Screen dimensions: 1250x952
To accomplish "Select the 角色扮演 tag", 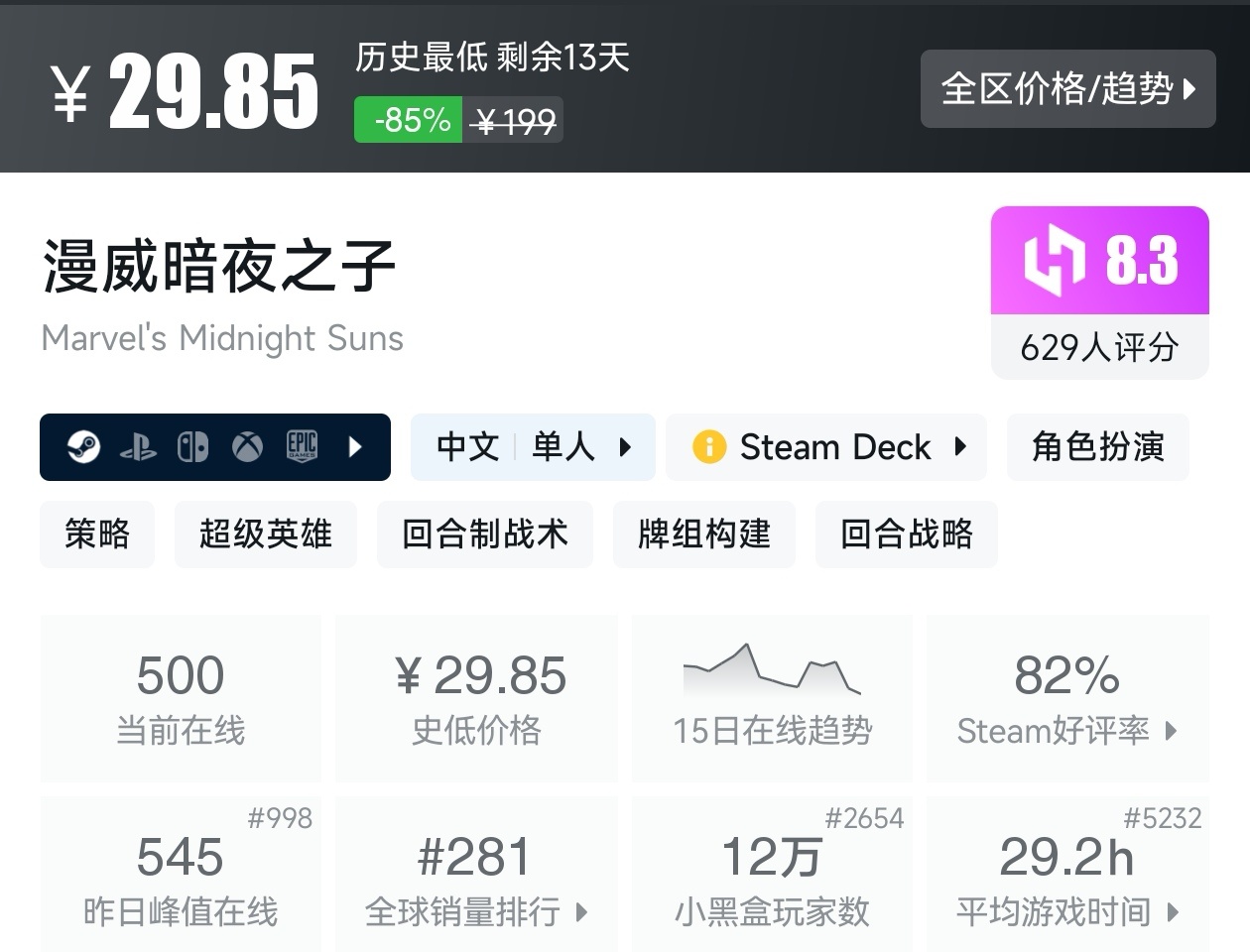I will [1097, 447].
